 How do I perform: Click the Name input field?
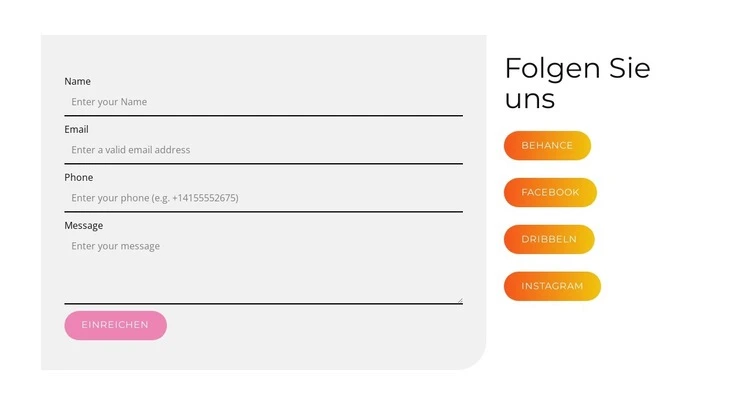tap(263, 102)
